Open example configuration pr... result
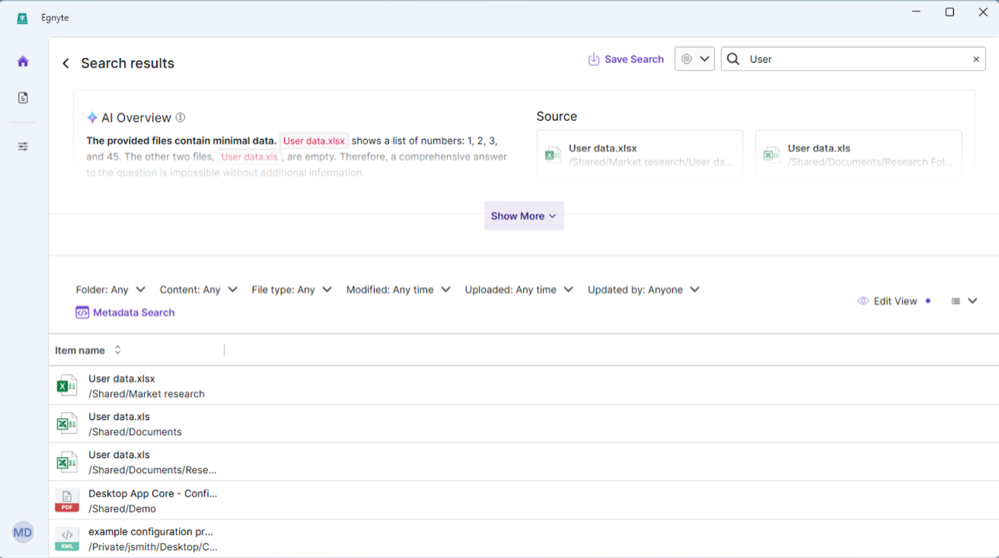 click(150, 531)
